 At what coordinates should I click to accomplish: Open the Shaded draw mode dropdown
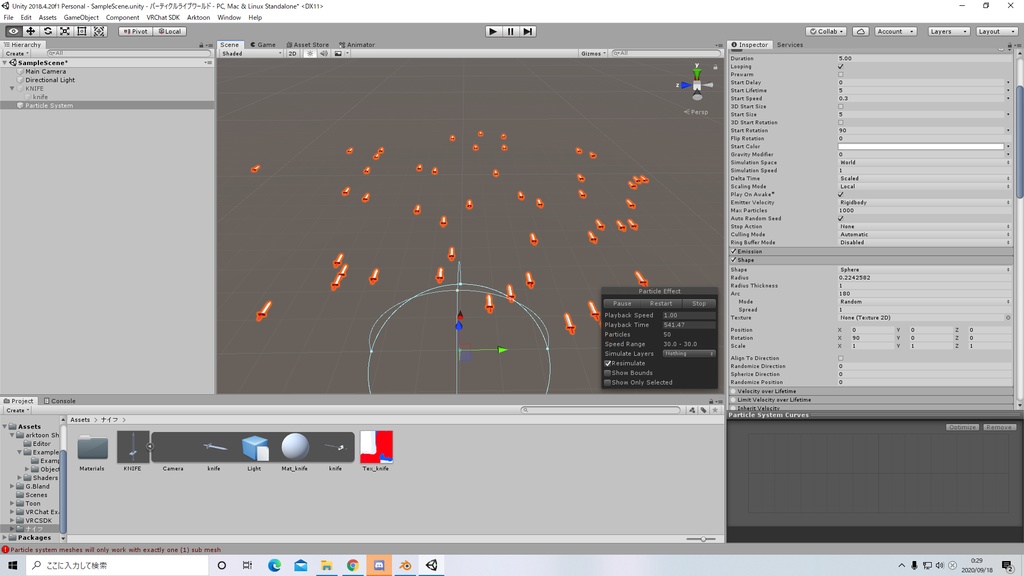tap(251, 53)
